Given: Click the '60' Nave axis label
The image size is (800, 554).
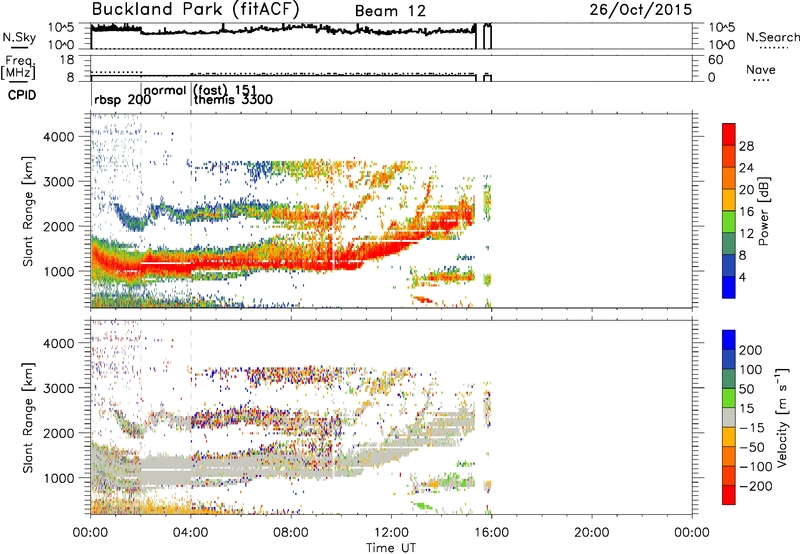Looking at the screenshot, I should pos(715,60).
